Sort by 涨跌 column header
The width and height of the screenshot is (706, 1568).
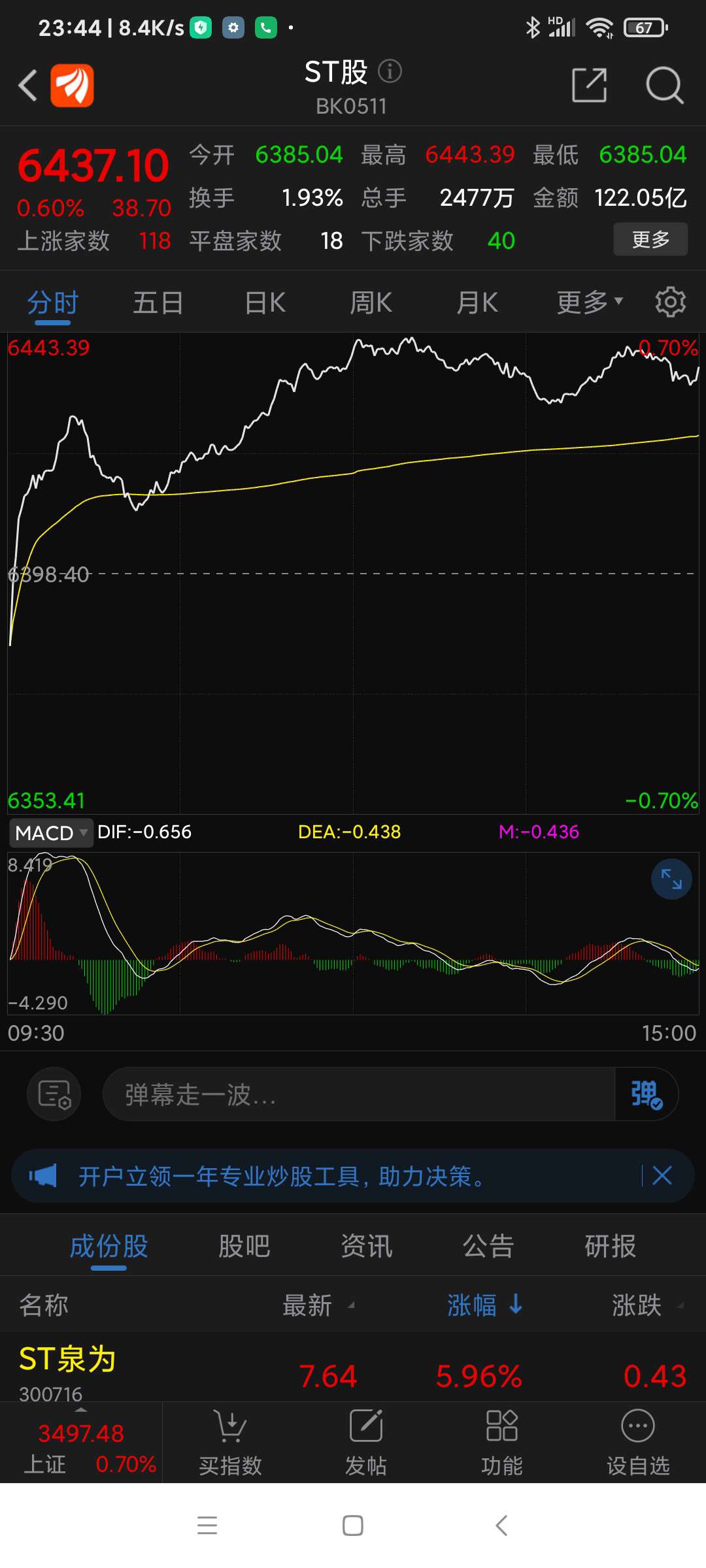click(x=647, y=1305)
